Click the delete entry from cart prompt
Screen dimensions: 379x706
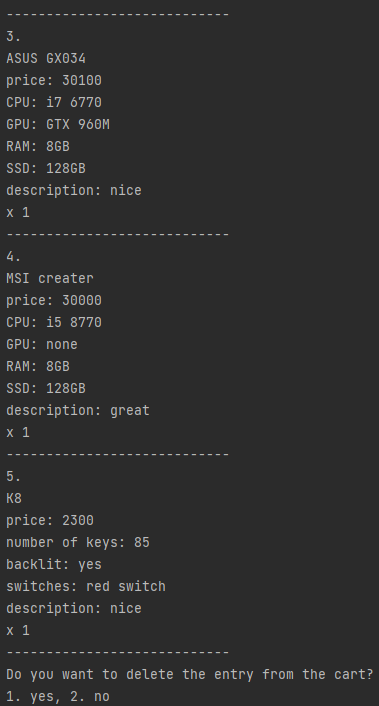(x=190, y=674)
